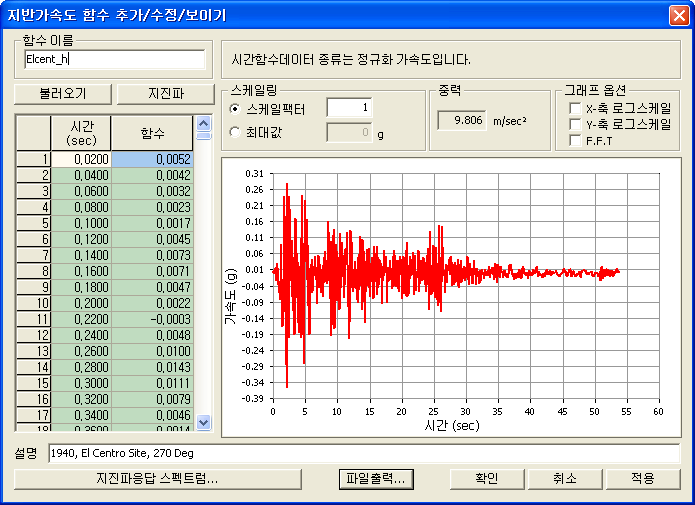Click the table scrollbar thumb
This screenshot has width=695, height=505.
(x=203, y=136)
